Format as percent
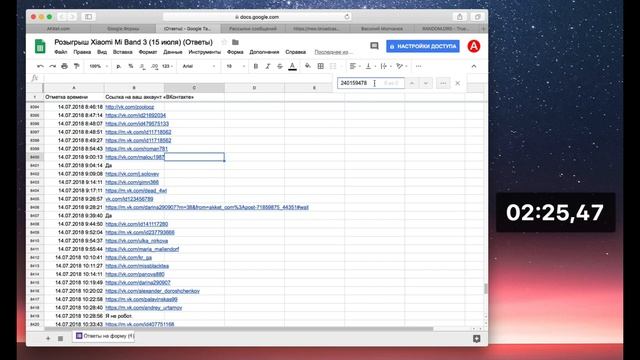 [131, 66]
